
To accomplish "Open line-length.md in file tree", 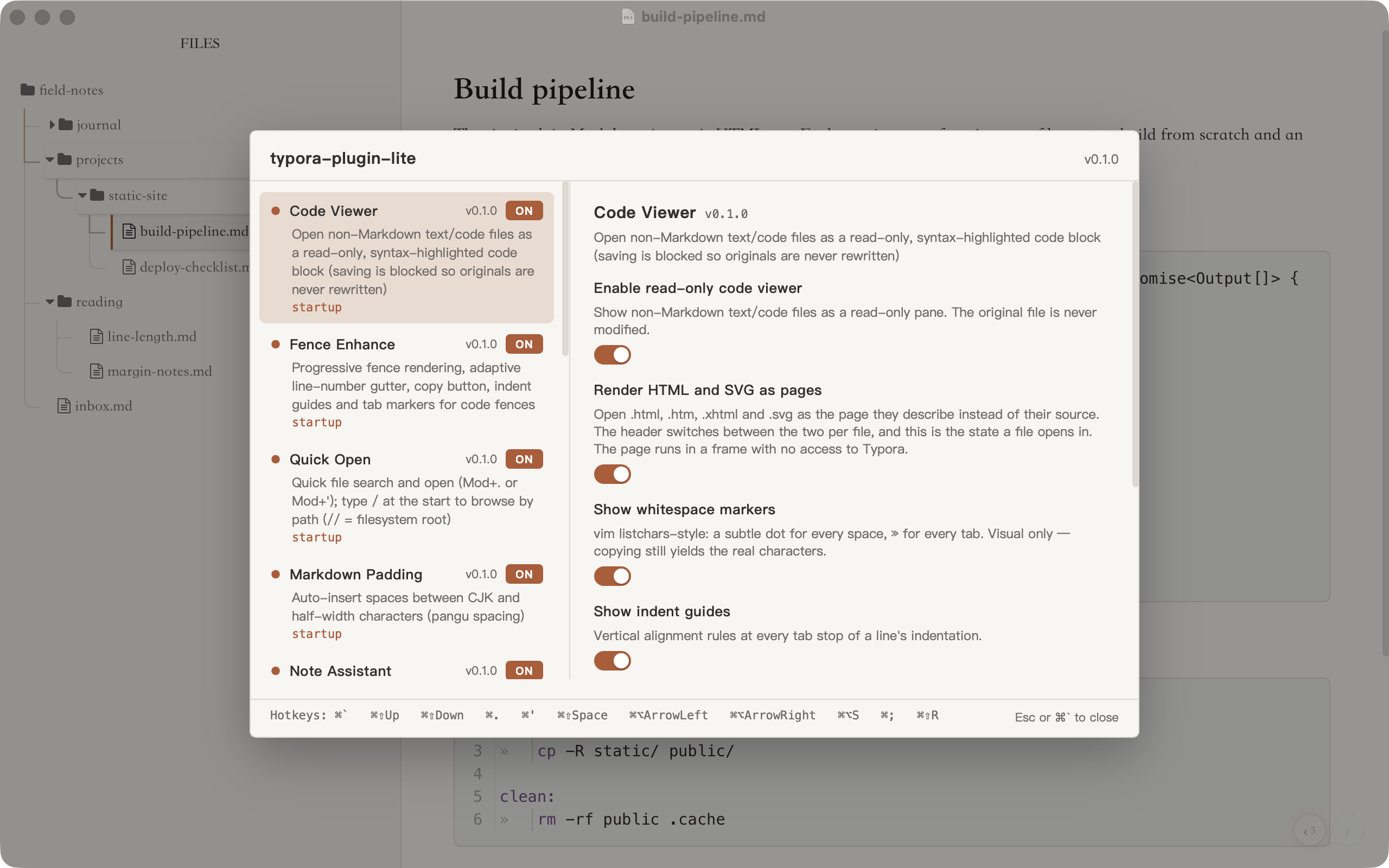I will coord(151,336).
